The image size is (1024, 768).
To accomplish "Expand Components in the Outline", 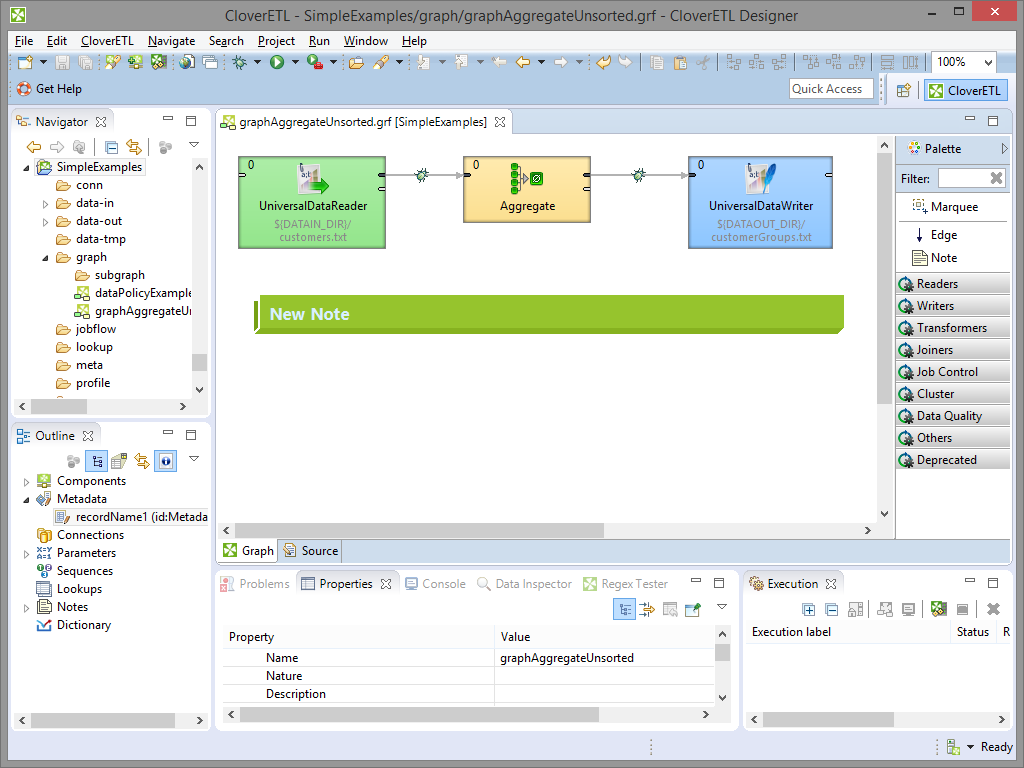I will pos(26,482).
